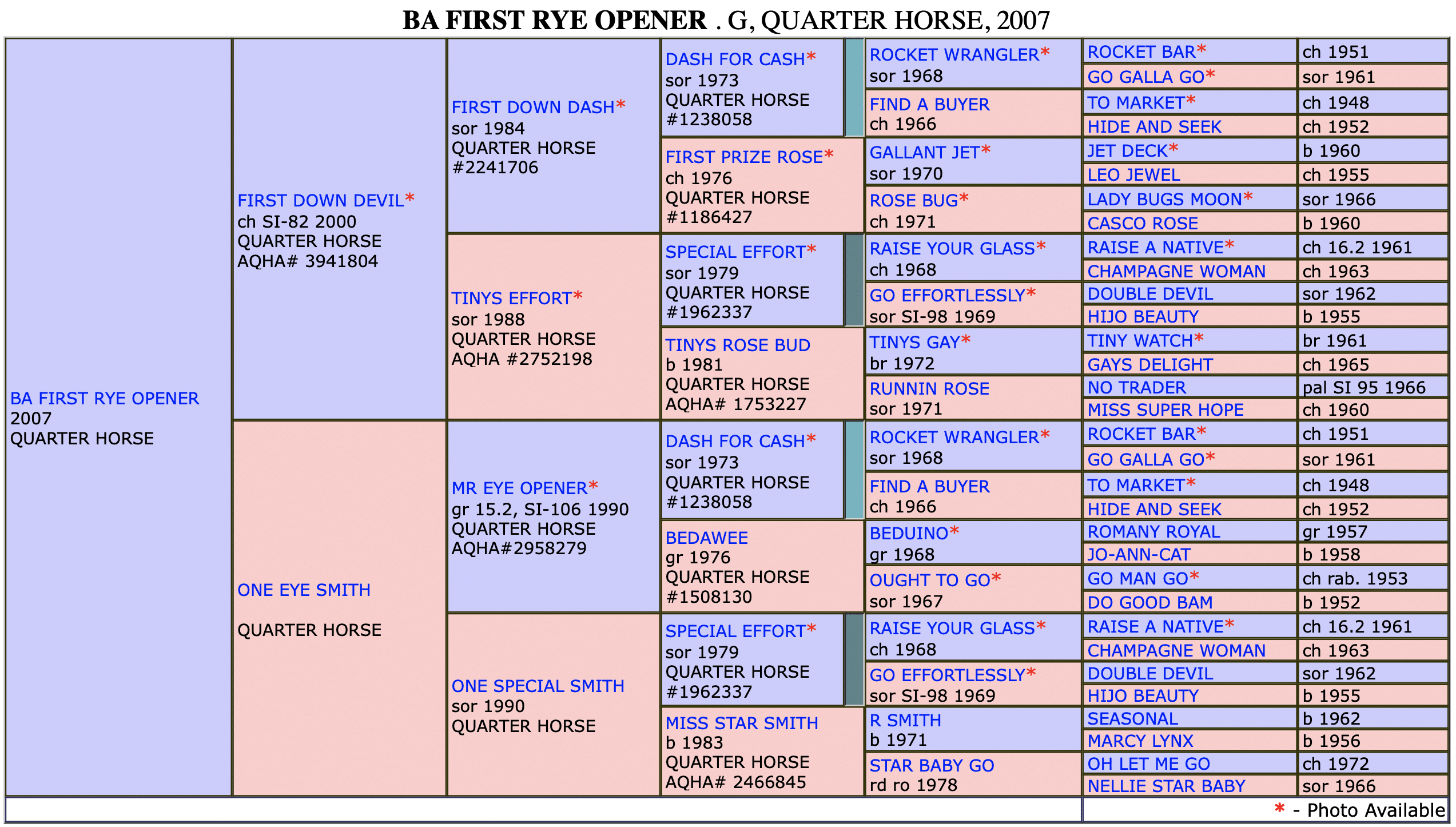Open the LADY BUGS MOON link
The width and height of the screenshot is (1456, 827).
pyautogui.click(x=1164, y=199)
